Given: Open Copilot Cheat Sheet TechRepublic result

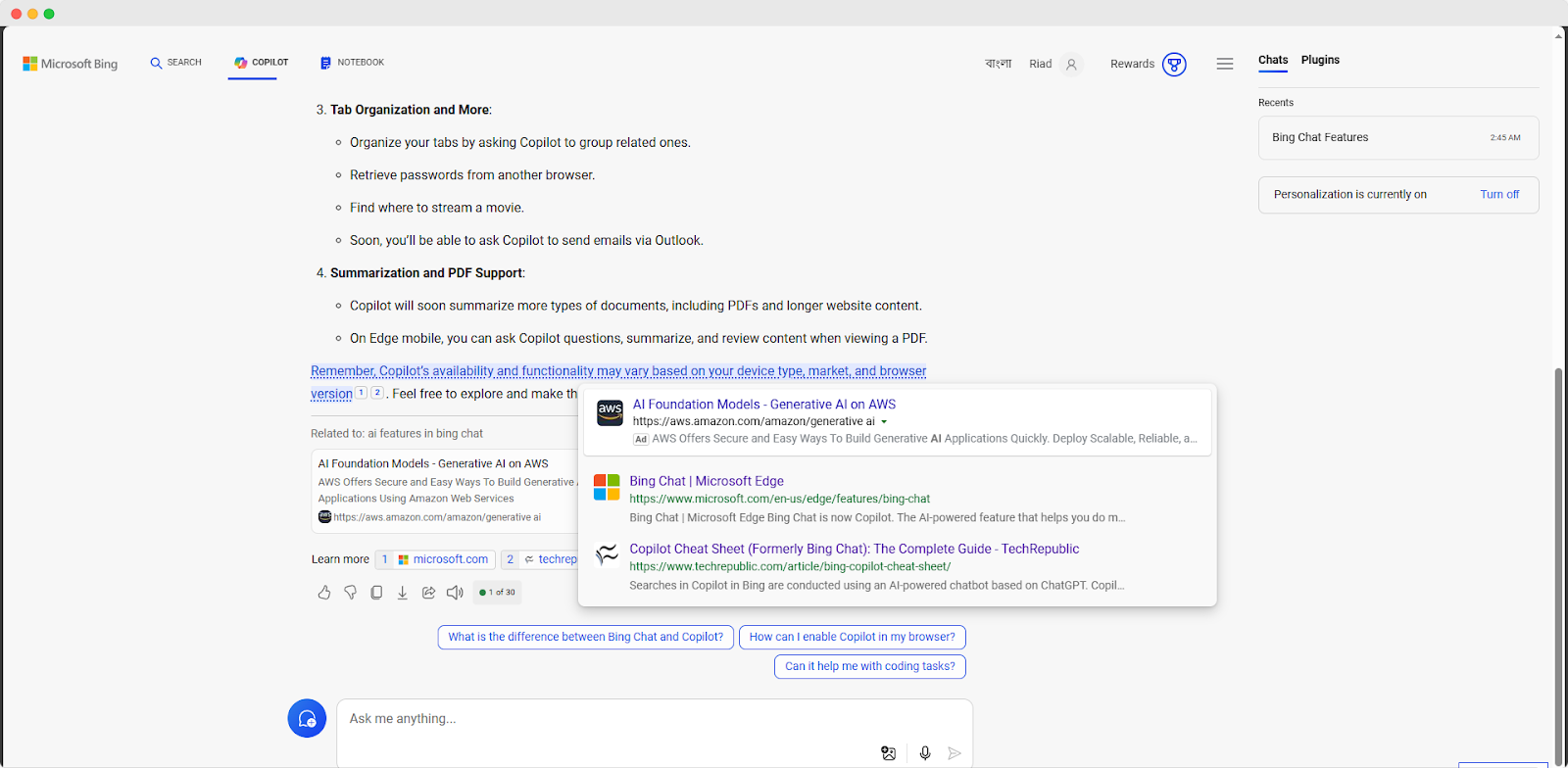Looking at the screenshot, I should (x=855, y=550).
